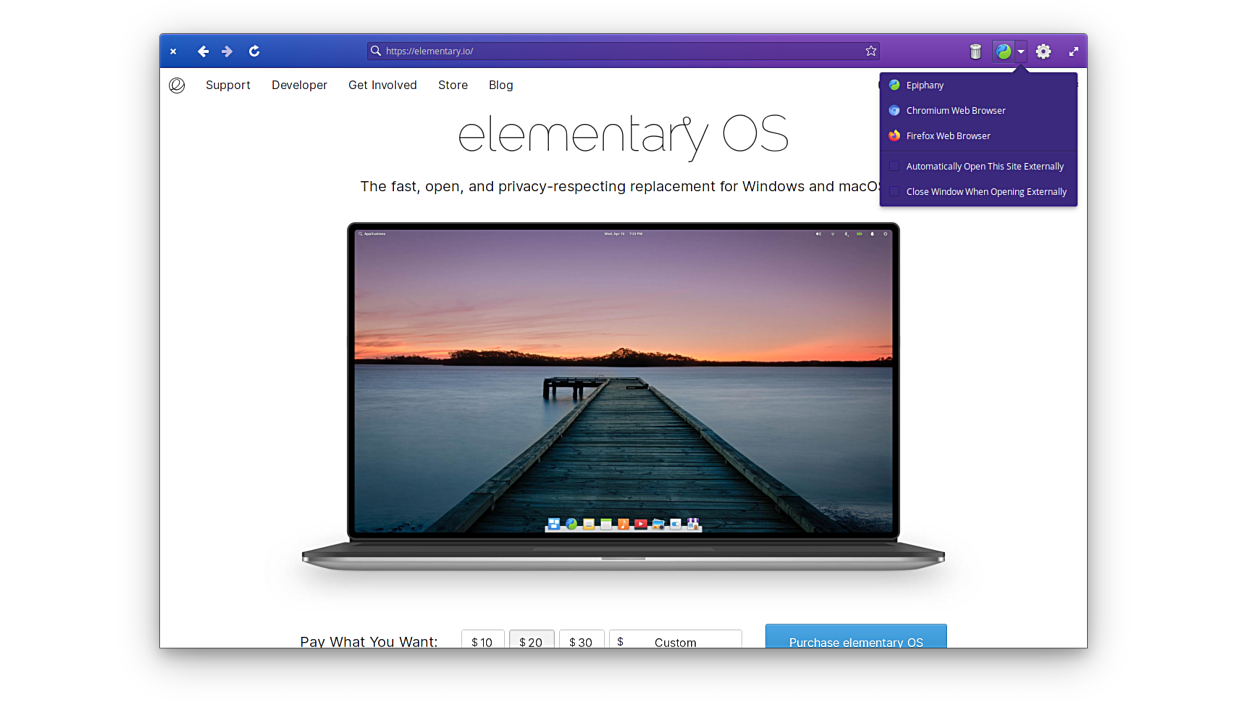Viewport: 1248px width, 702px height.
Task: Bookmark this page with the star icon
Action: coord(871,51)
